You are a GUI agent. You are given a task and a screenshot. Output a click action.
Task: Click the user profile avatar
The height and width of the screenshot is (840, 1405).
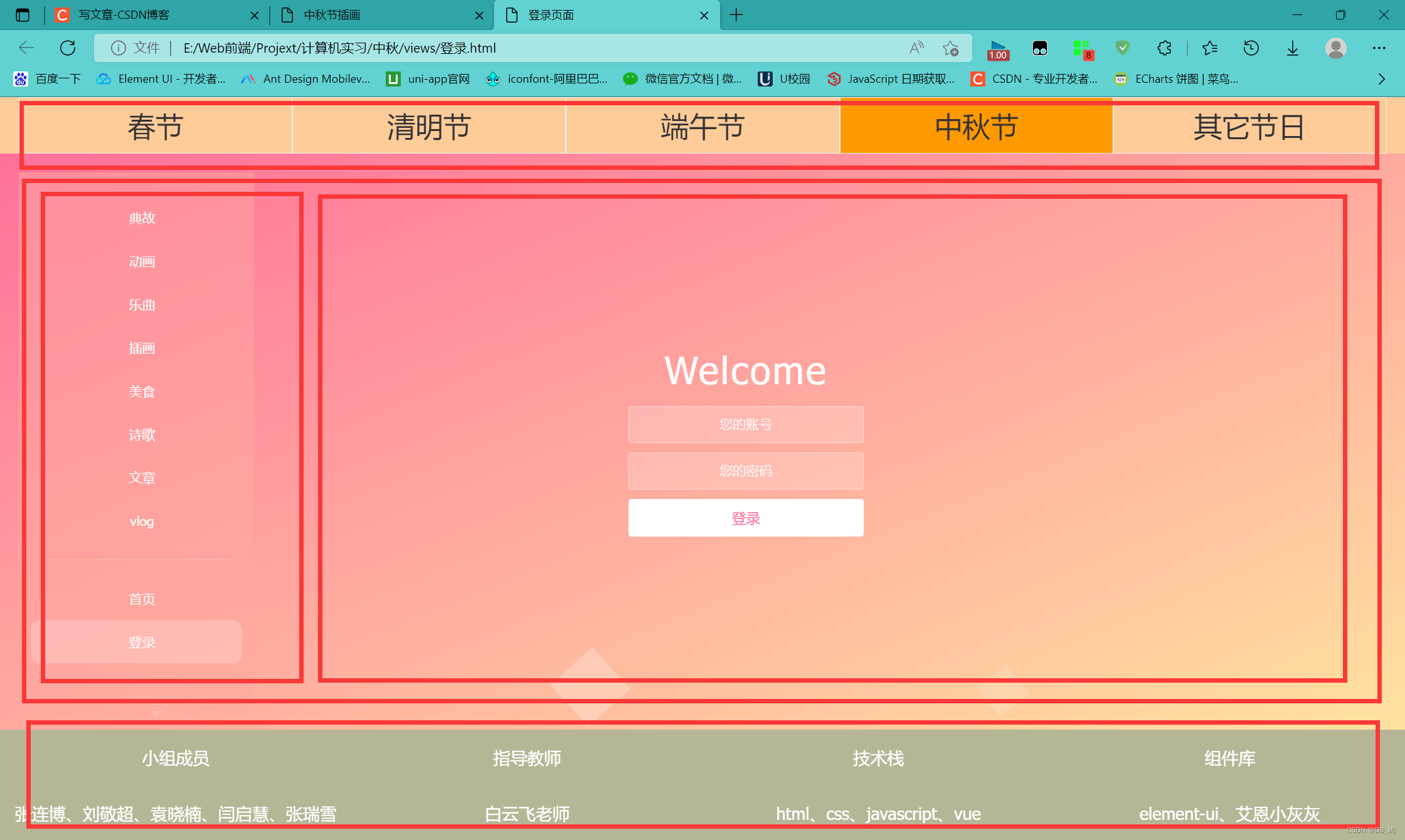[1336, 48]
